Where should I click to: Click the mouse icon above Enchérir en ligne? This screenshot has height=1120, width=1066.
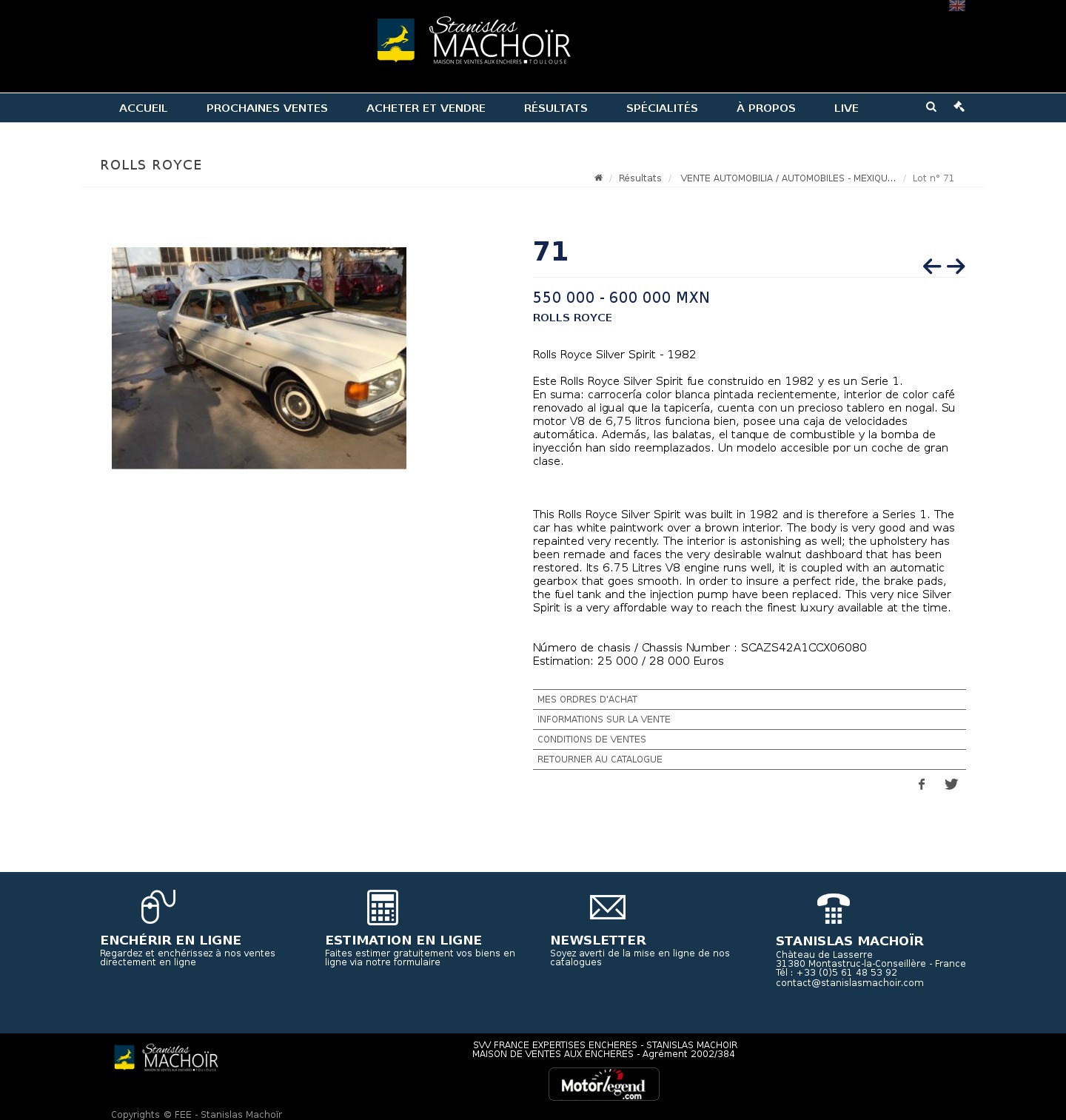[158, 907]
